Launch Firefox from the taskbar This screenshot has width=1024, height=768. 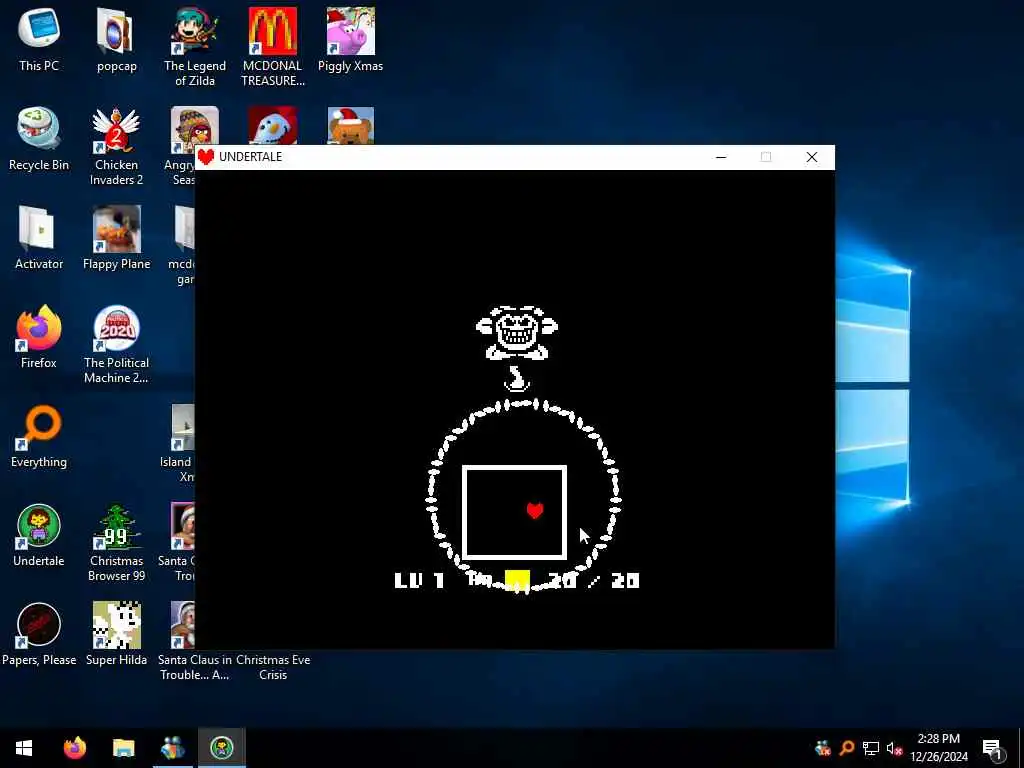pos(74,748)
